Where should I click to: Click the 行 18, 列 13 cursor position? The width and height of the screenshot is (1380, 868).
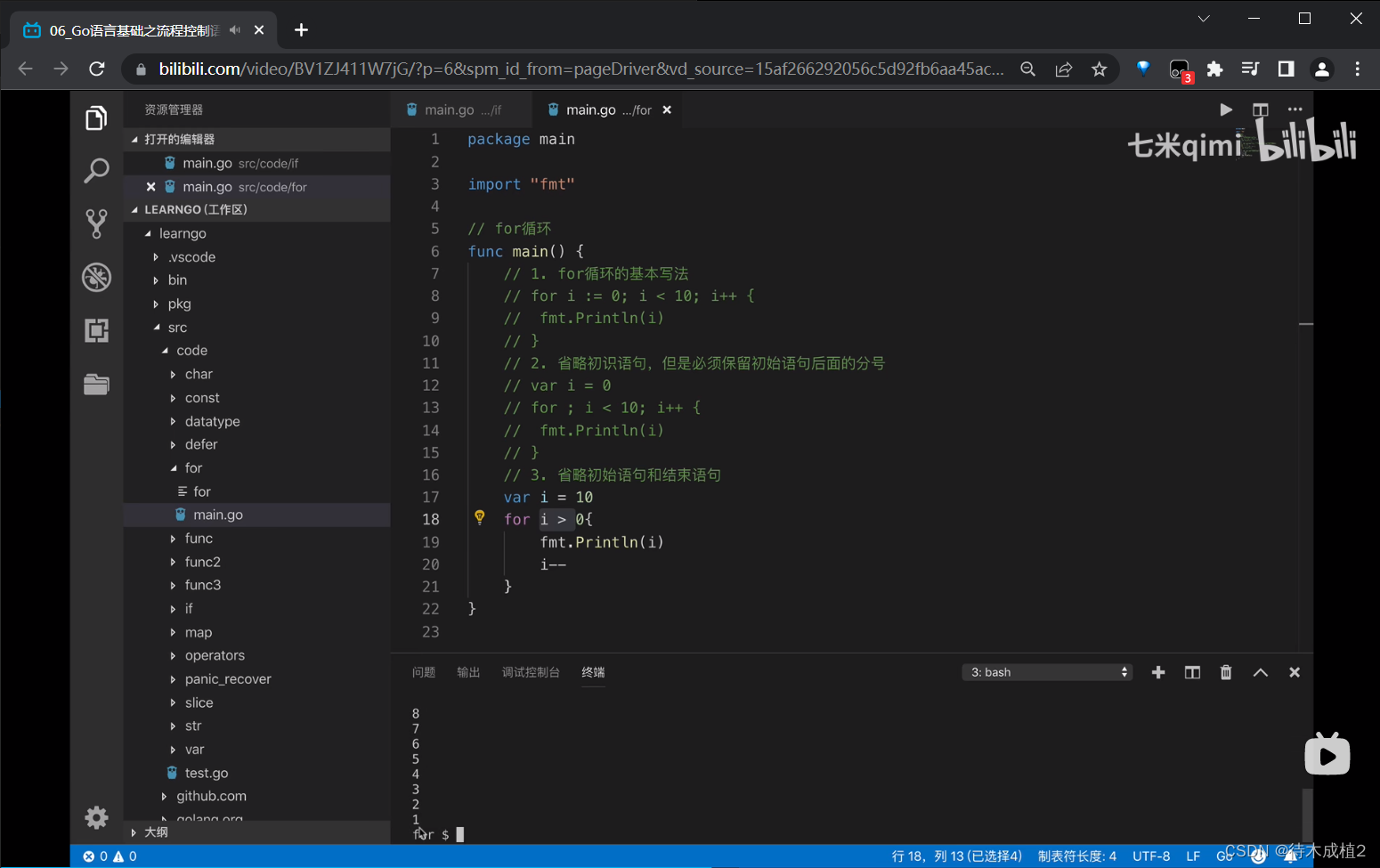click(957, 856)
